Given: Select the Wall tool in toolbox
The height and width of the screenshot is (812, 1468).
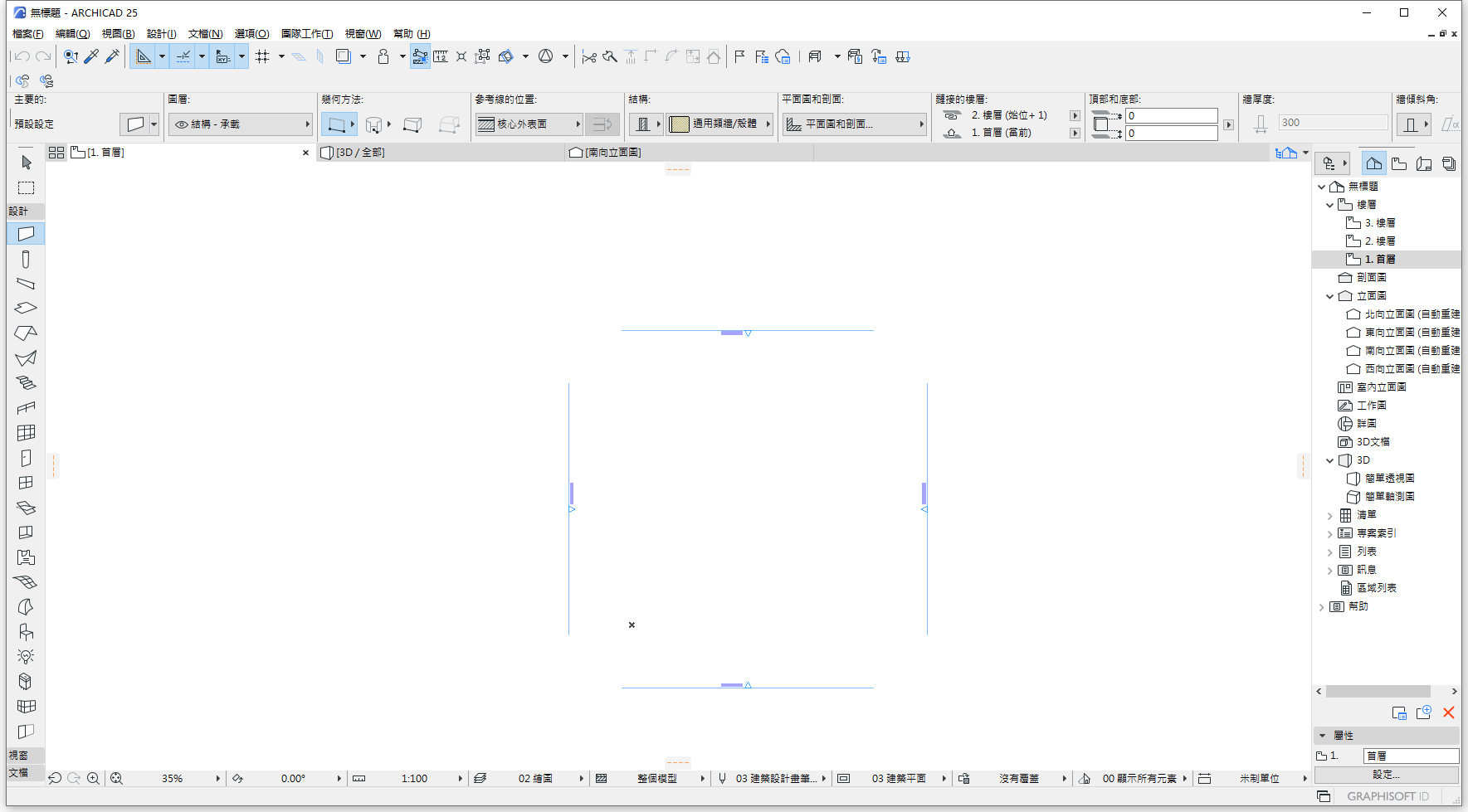Looking at the screenshot, I should tap(26, 234).
